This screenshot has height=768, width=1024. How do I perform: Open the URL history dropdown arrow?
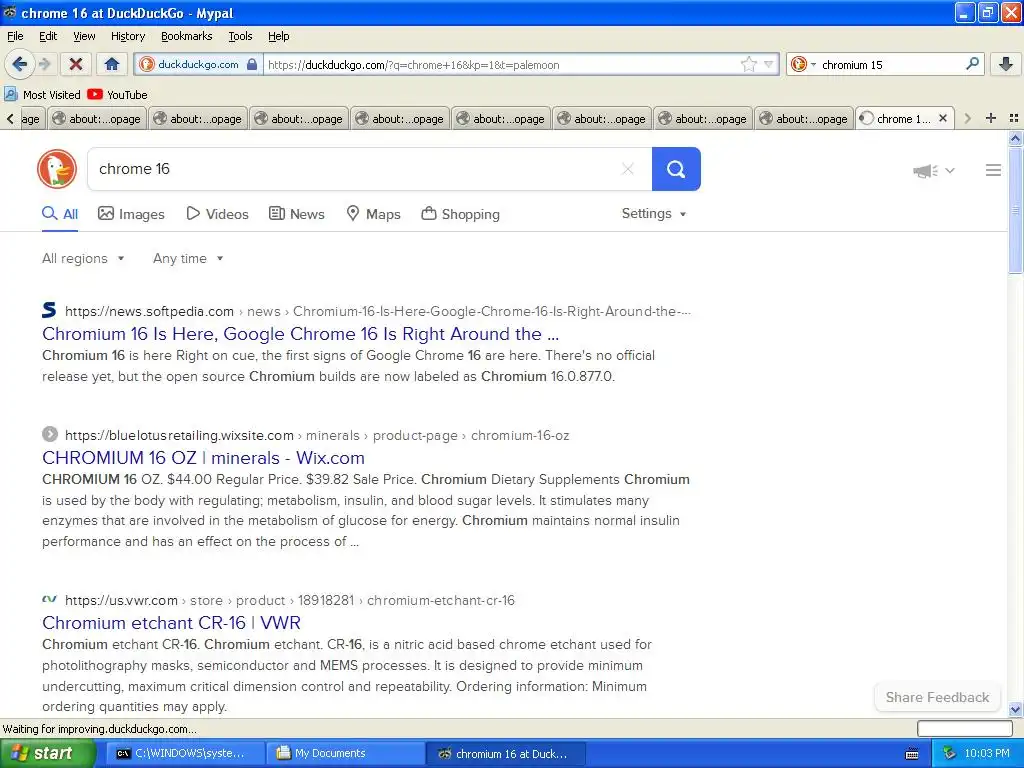[x=769, y=64]
